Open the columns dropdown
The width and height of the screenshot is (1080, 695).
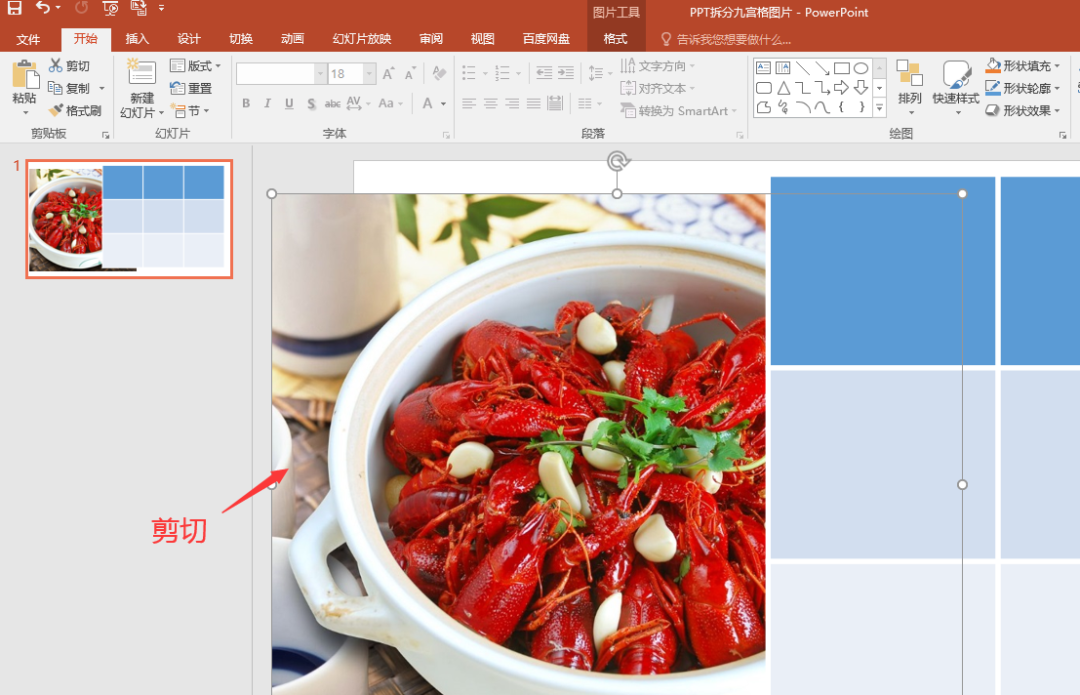point(590,103)
